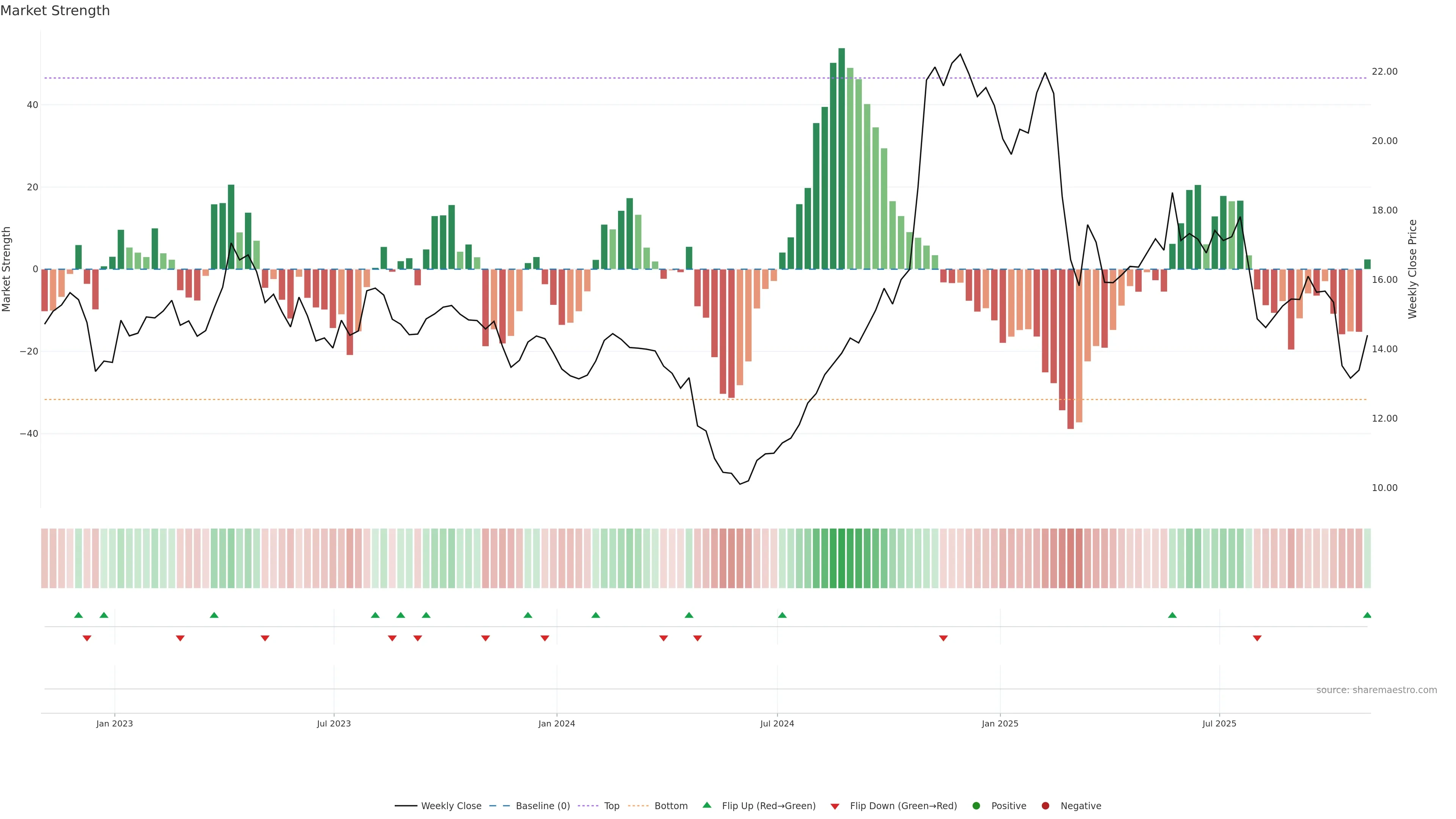Click the flip-up triangle at Jul 2024
1456x819 pixels.
click(782, 615)
